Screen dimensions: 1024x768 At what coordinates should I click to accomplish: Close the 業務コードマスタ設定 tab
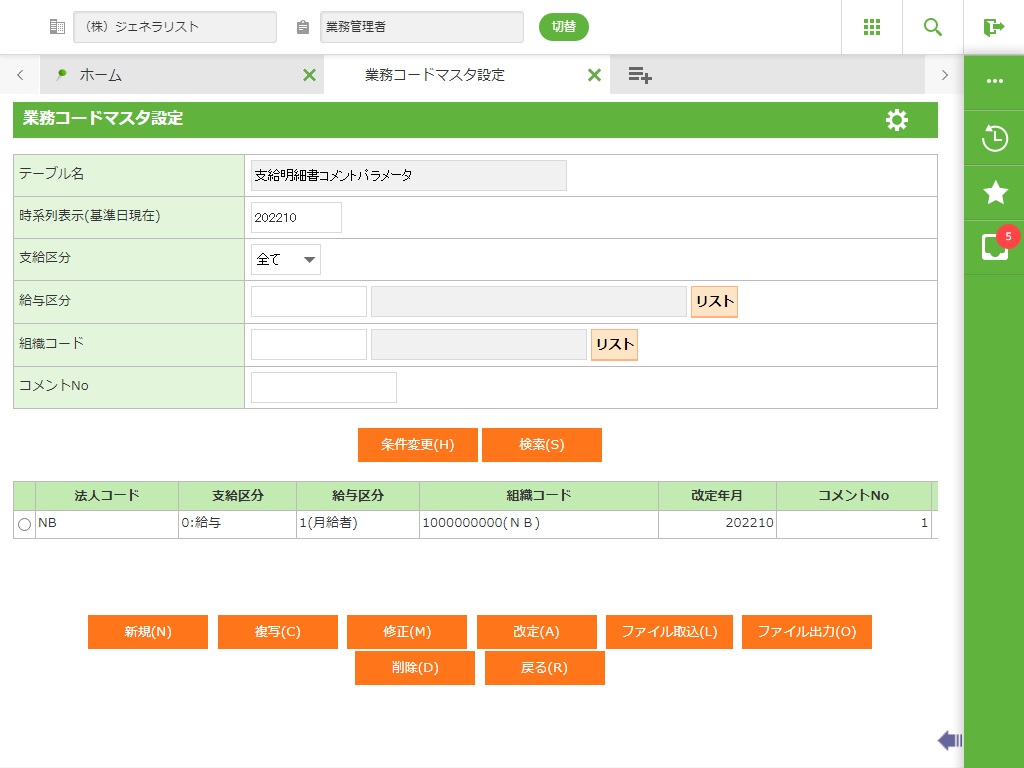pyautogui.click(x=594, y=75)
